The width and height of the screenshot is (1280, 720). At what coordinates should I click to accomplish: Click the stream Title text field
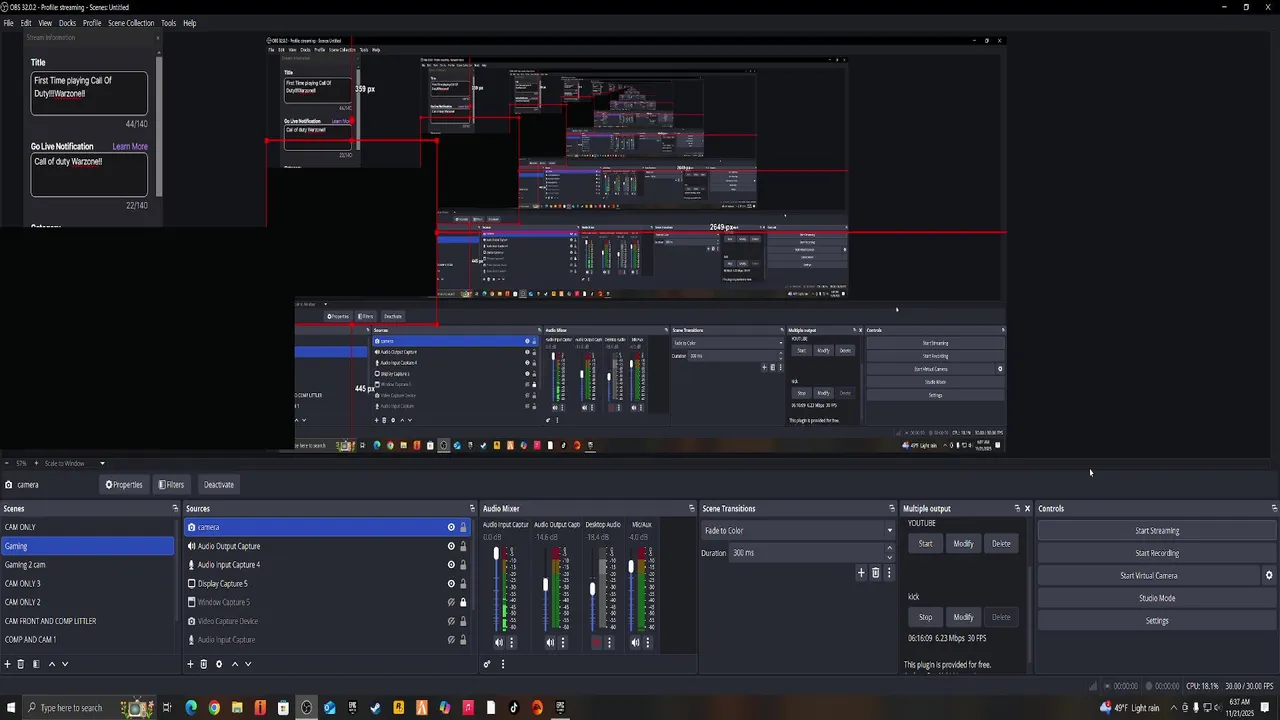pyautogui.click(x=89, y=93)
